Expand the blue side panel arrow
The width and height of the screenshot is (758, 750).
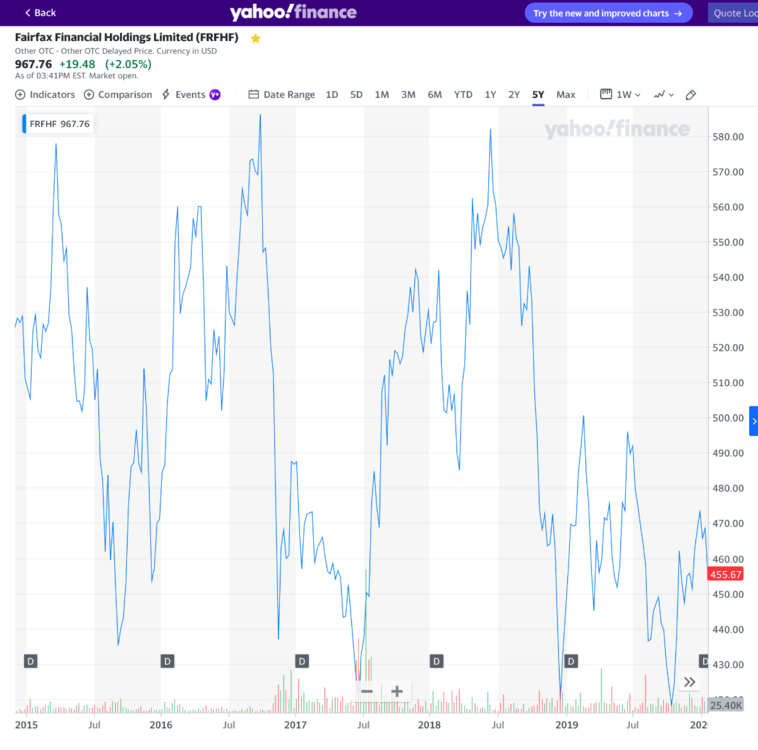coord(754,421)
